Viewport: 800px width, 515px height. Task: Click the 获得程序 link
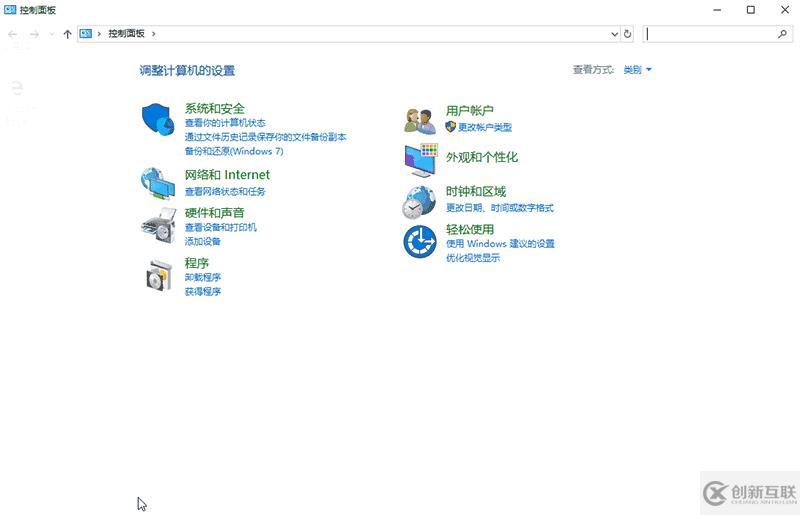(203, 291)
